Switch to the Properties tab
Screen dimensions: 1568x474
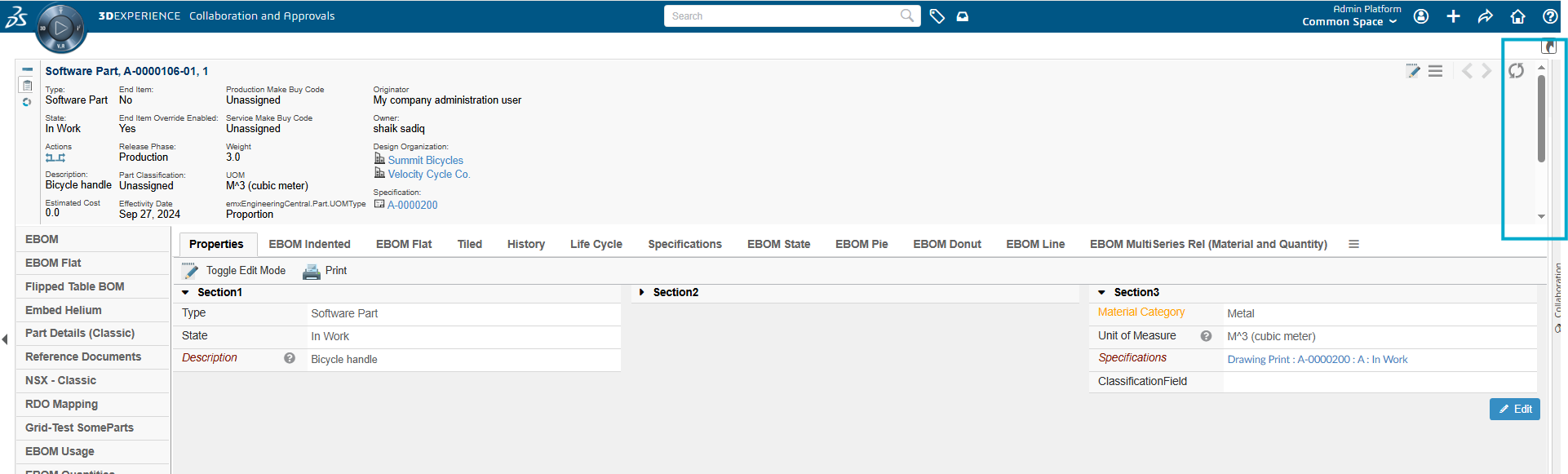tap(216, 244)
